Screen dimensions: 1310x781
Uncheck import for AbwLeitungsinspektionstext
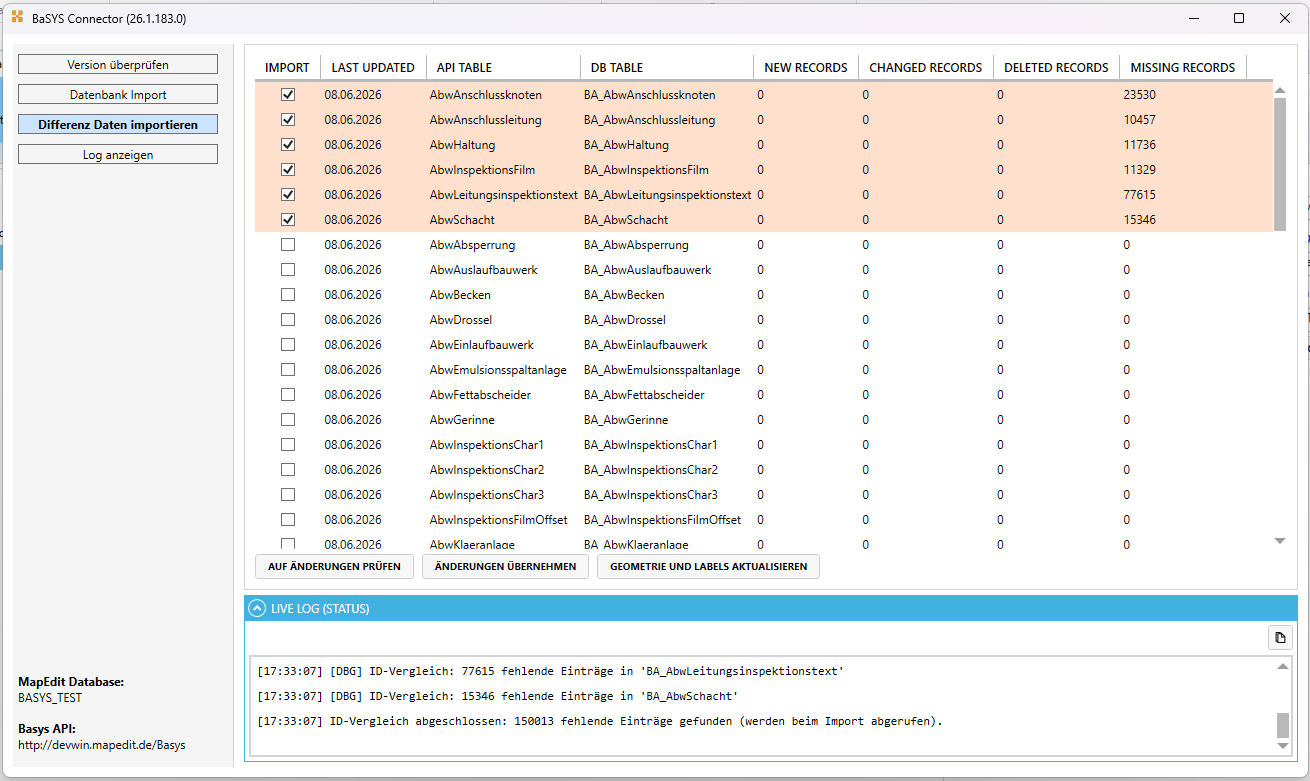(x=288, y=195)
